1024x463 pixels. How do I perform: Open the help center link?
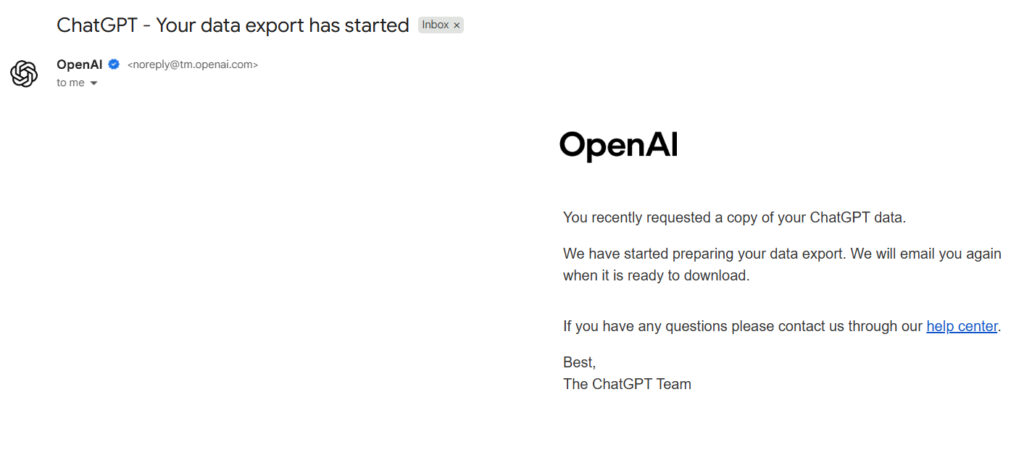961,326
